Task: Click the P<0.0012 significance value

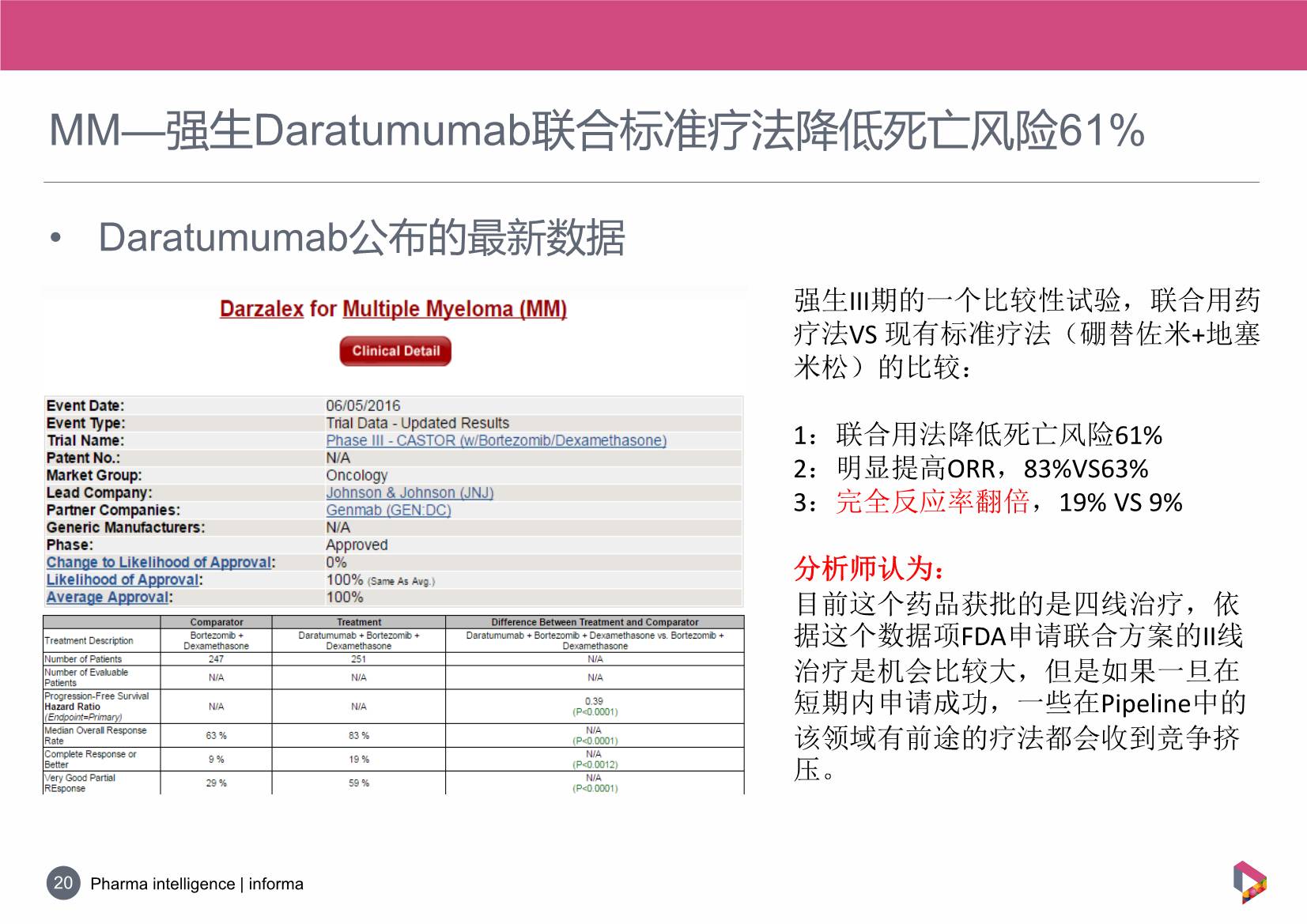Action: (595, 764)
